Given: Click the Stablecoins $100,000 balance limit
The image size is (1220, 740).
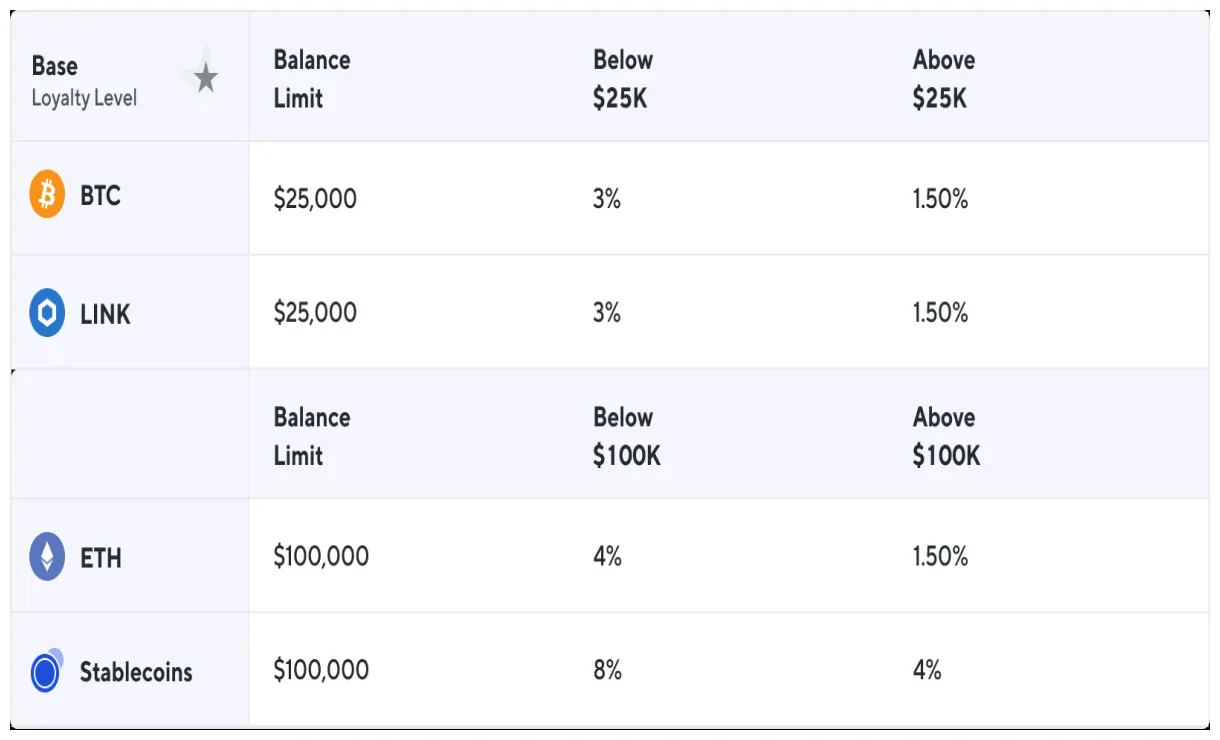Looking at the screenshot, I should 321,670.
